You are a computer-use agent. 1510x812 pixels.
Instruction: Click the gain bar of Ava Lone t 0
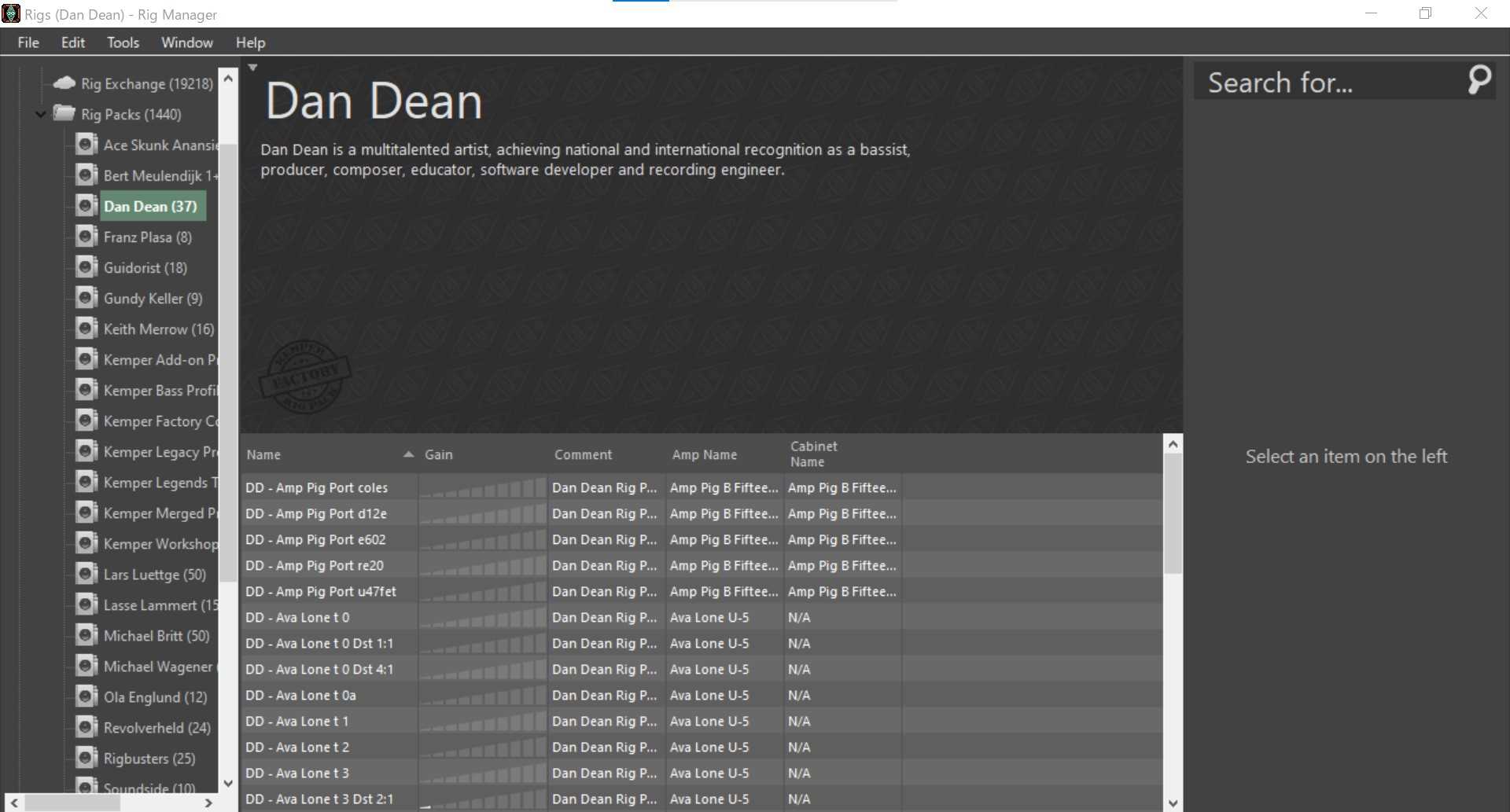[x=483, y=617]
